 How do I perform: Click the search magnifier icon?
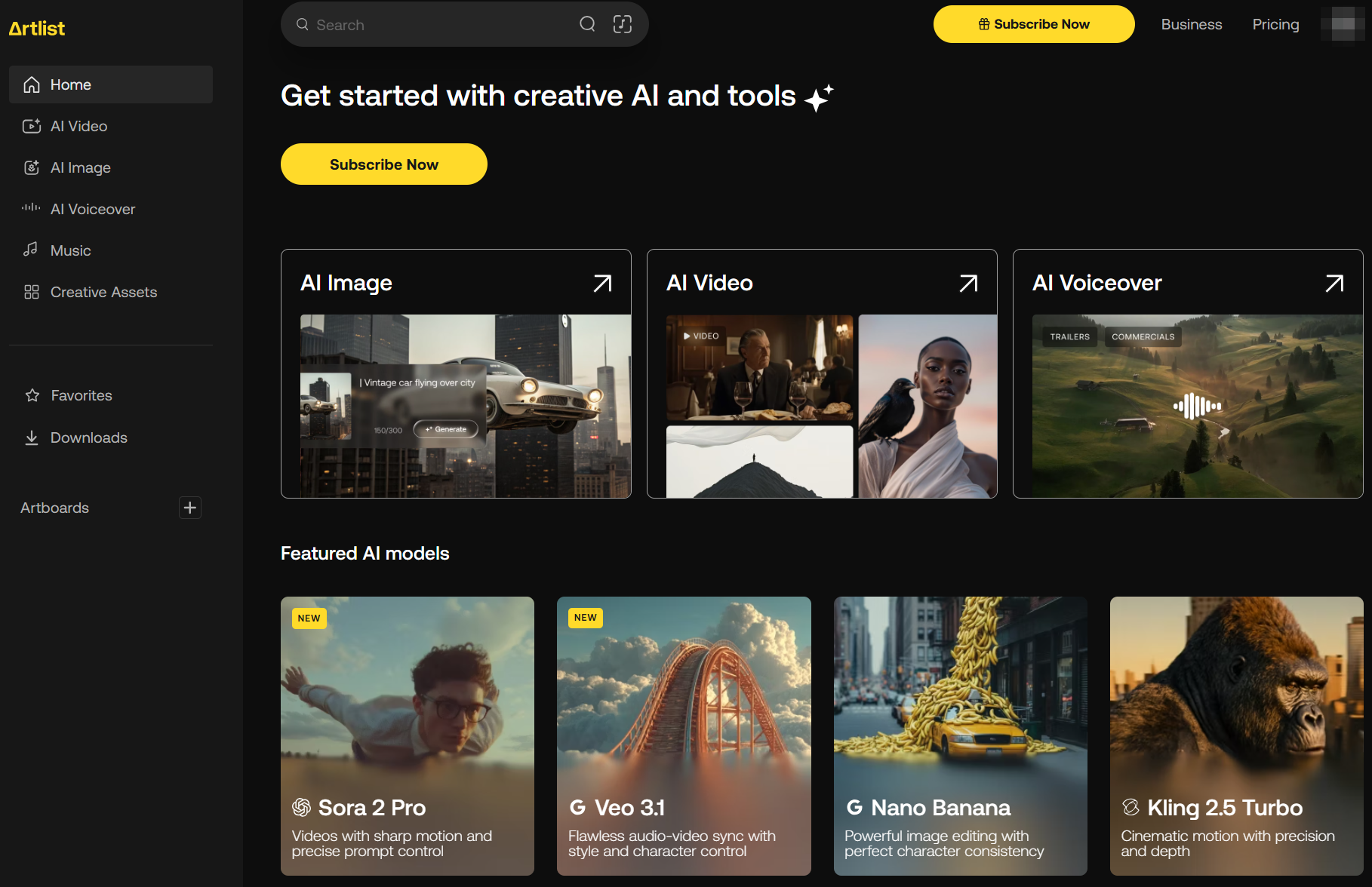[587, 24]
